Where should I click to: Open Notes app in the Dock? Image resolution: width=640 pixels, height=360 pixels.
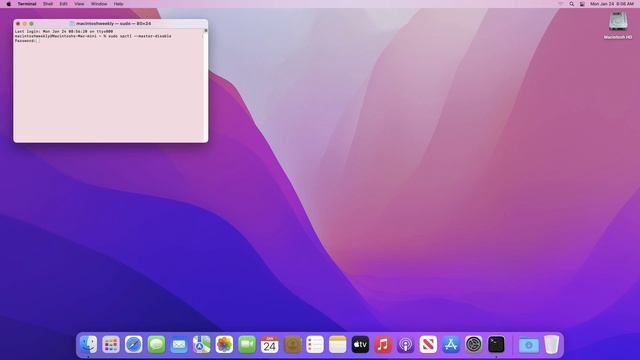(x=338, y=344)
